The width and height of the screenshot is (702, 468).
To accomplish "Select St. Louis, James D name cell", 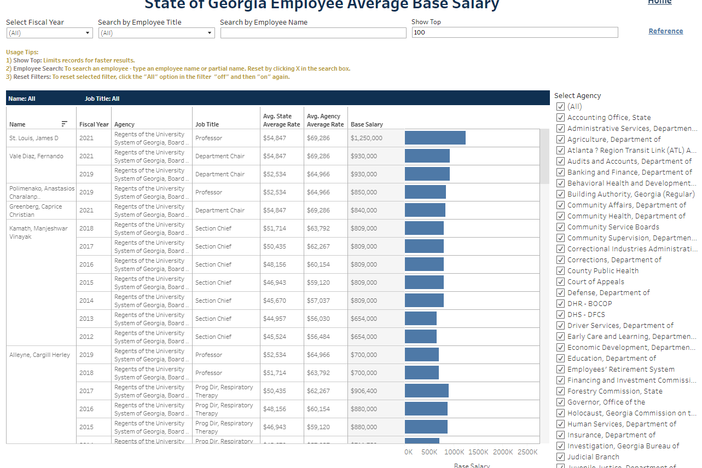I will coord(41,138).
